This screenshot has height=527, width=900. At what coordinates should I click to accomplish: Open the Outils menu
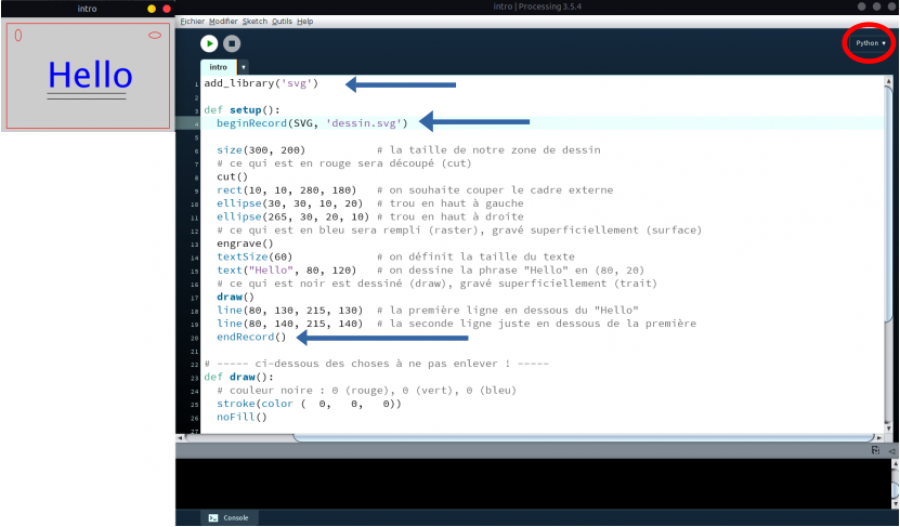[282, 21]
